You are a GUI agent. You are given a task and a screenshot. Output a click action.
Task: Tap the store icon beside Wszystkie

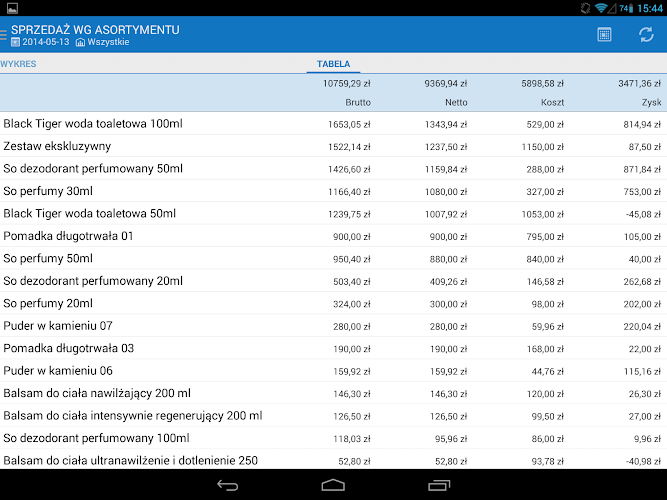pyautogui.click(x=80, y=42)
